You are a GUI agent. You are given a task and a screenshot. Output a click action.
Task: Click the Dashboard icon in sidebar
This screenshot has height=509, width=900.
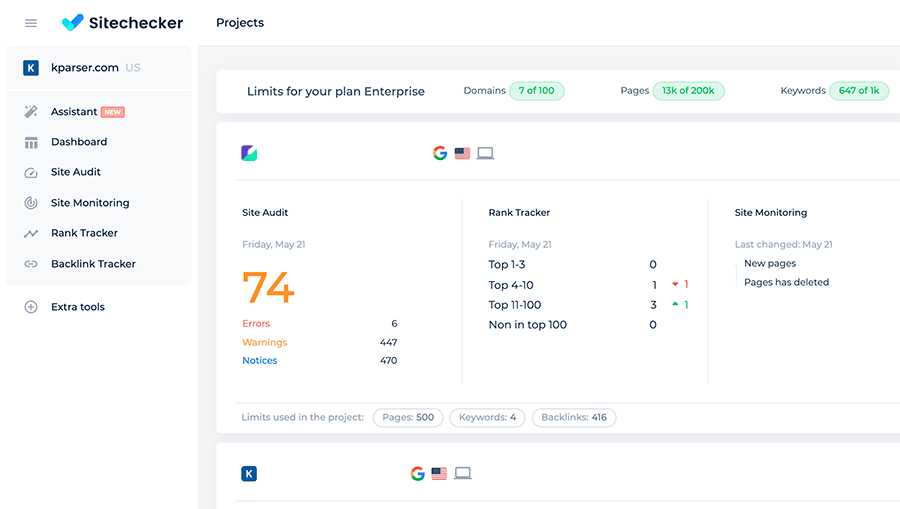(31, 142)
